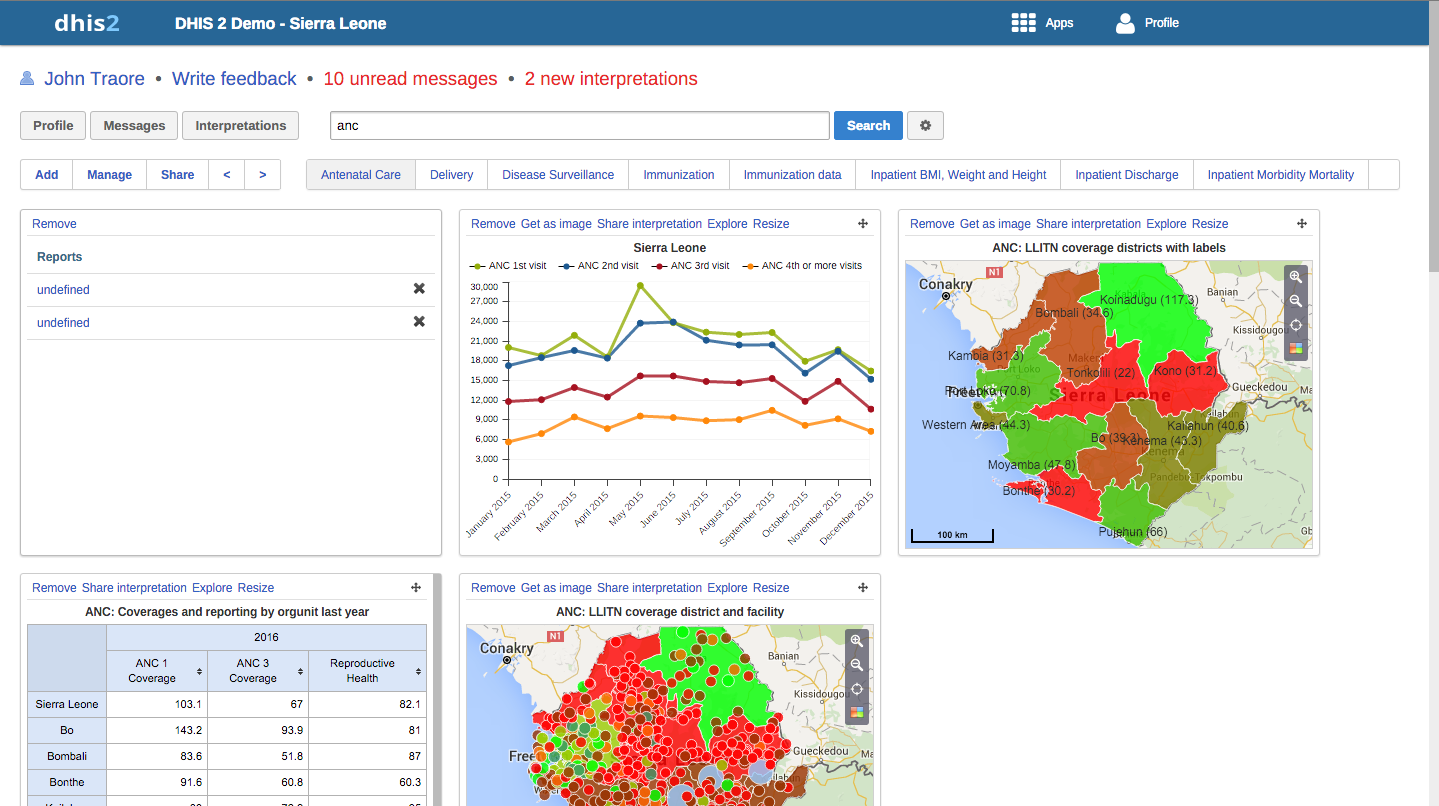This screenshot has width=1439, height=806.
Task: Click the map's zoom-to-extent crosshair icon
Action: [x=1295, y=325]
